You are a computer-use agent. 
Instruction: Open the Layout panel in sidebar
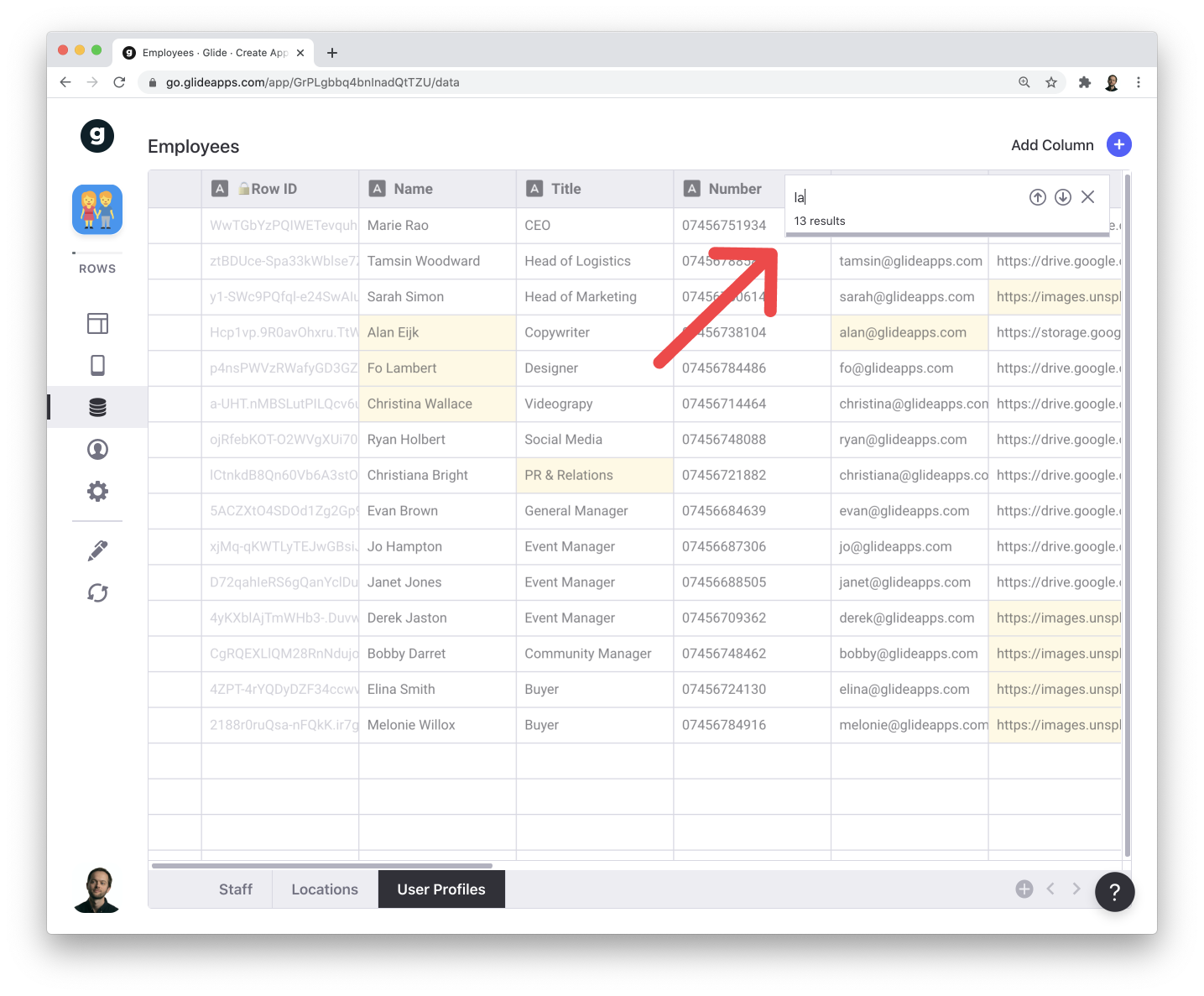coord(97,324)
